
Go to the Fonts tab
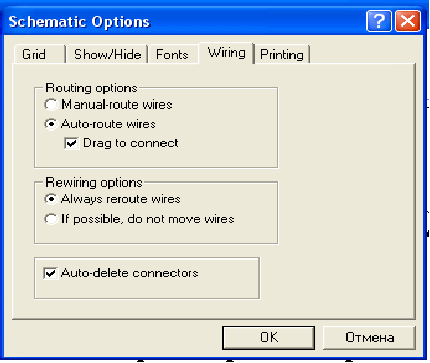pos(173,54)
